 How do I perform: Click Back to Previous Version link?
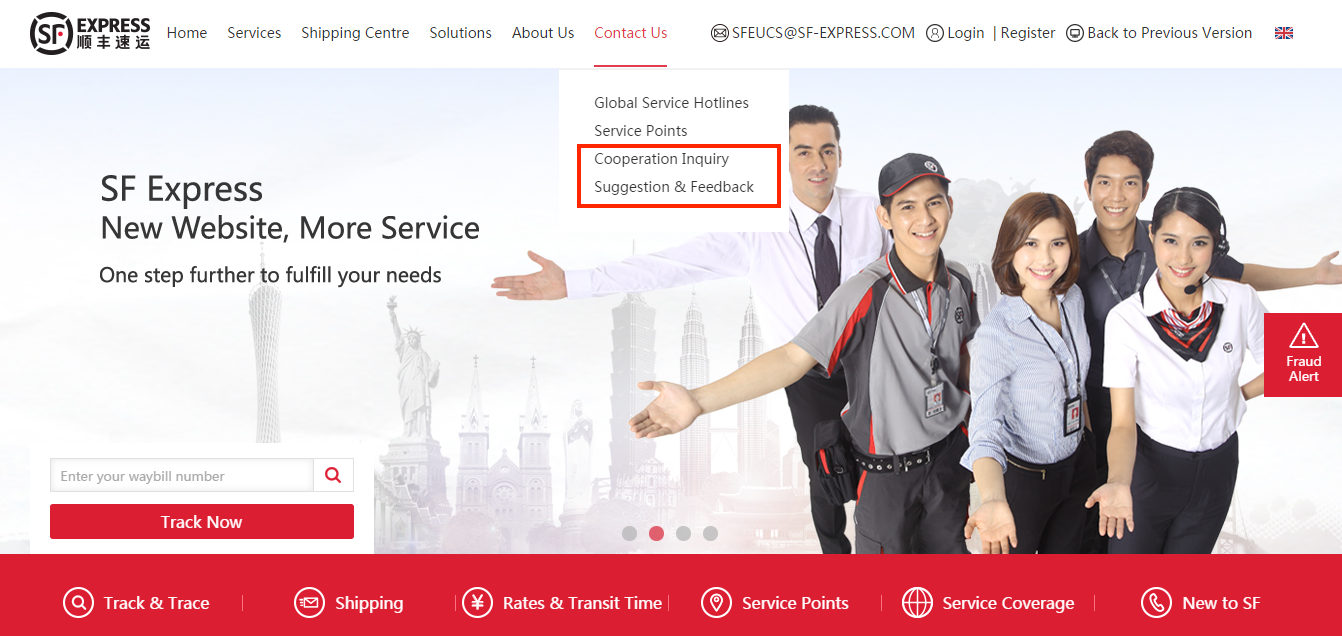(1170, 33)
